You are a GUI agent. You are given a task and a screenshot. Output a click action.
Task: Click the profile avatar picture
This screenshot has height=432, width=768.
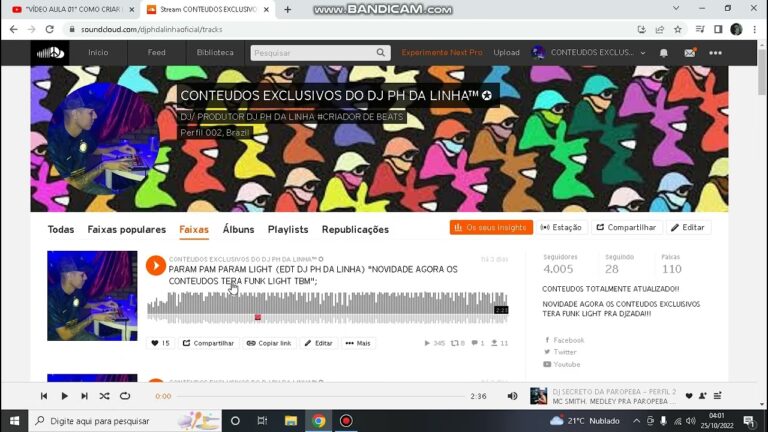(103, 139)
